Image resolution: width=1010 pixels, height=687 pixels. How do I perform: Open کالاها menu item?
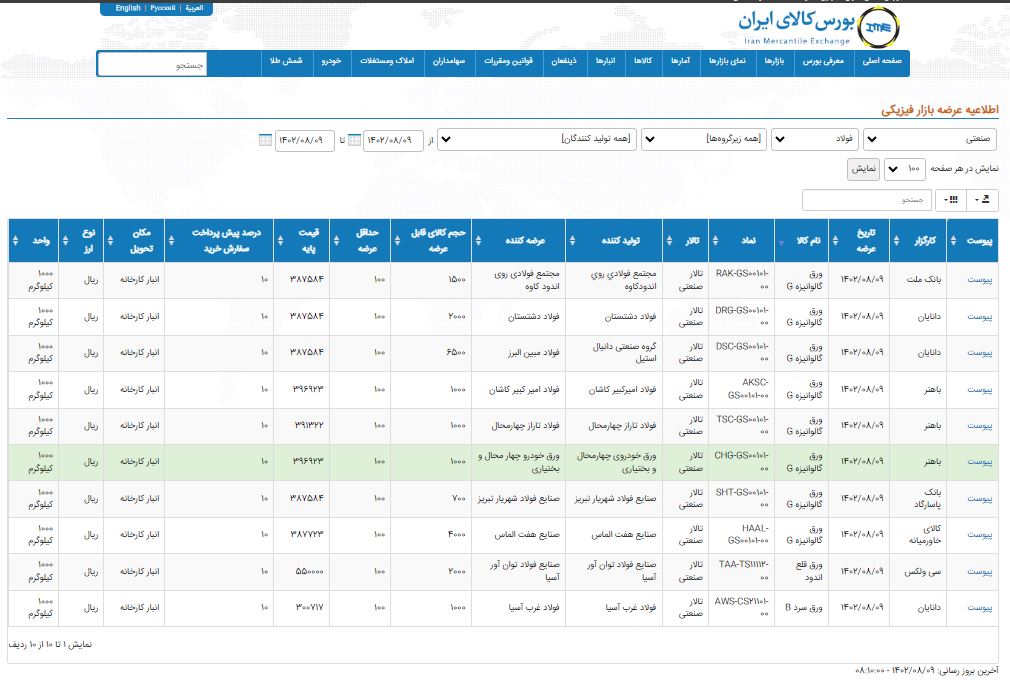point(643,61)
